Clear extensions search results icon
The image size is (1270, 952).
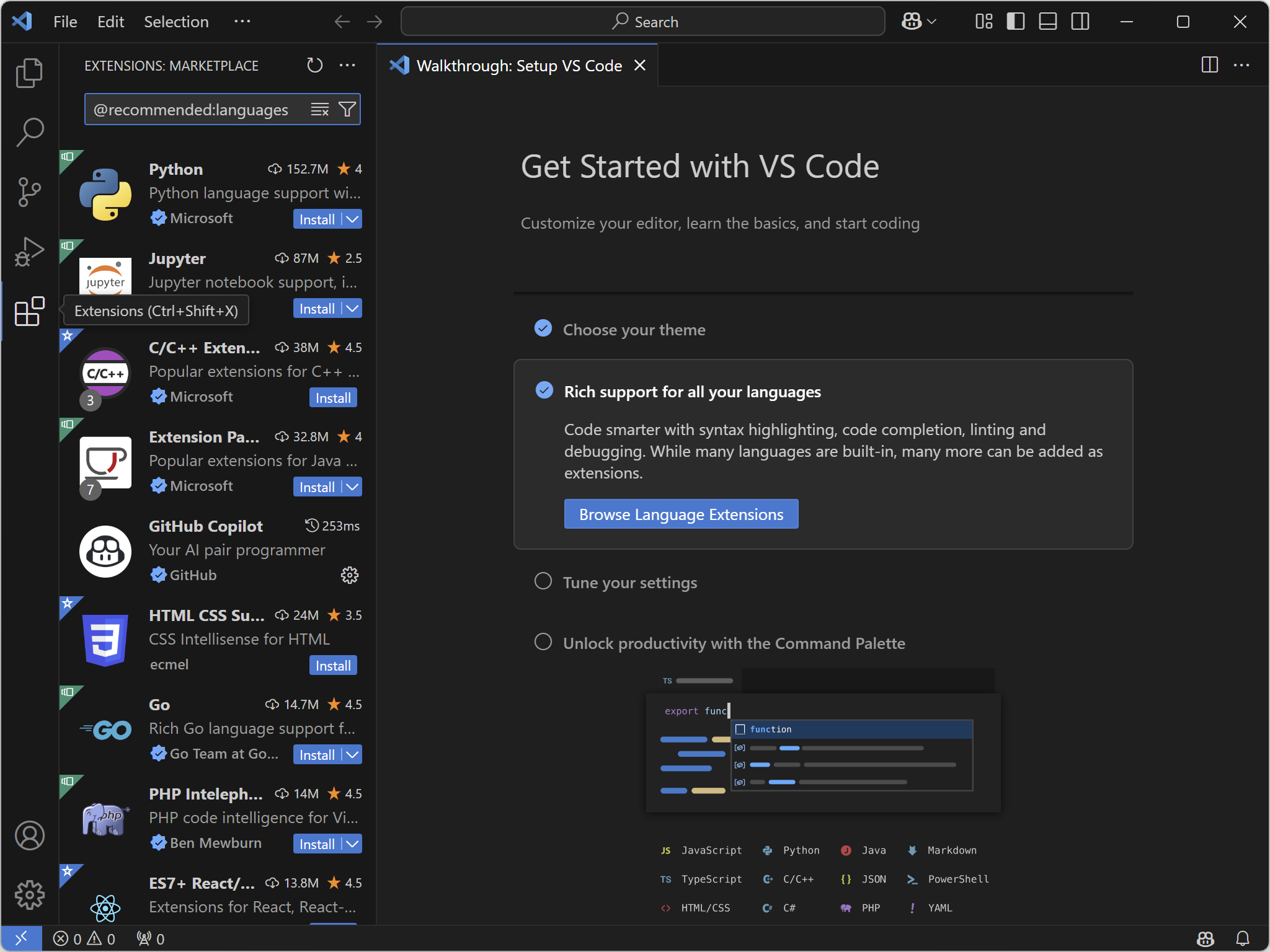click(x=319, y=110)
